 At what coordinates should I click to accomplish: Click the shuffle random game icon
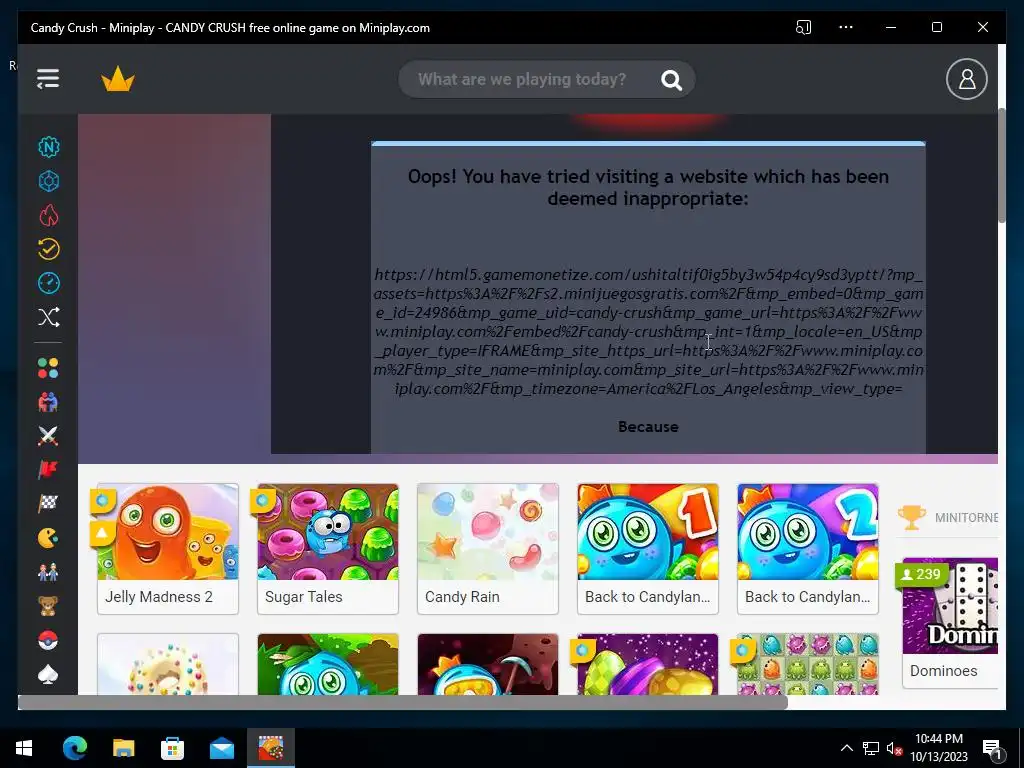click(48, 317)
